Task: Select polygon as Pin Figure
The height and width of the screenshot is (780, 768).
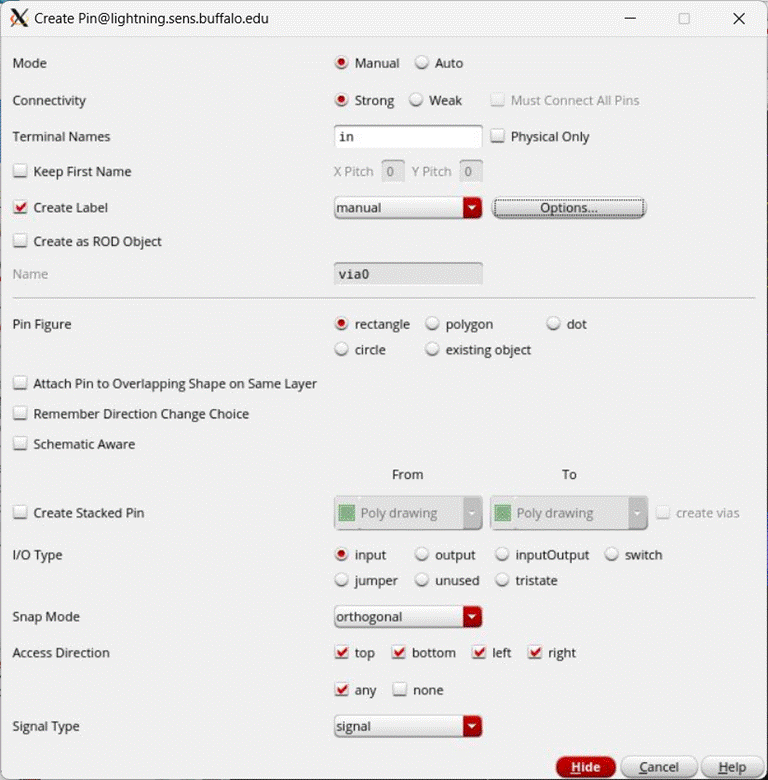Action: (433, 324)
